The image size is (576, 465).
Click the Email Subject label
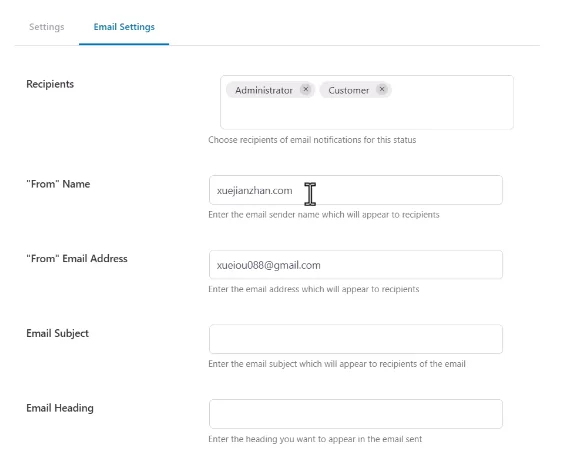click(57, 334)
